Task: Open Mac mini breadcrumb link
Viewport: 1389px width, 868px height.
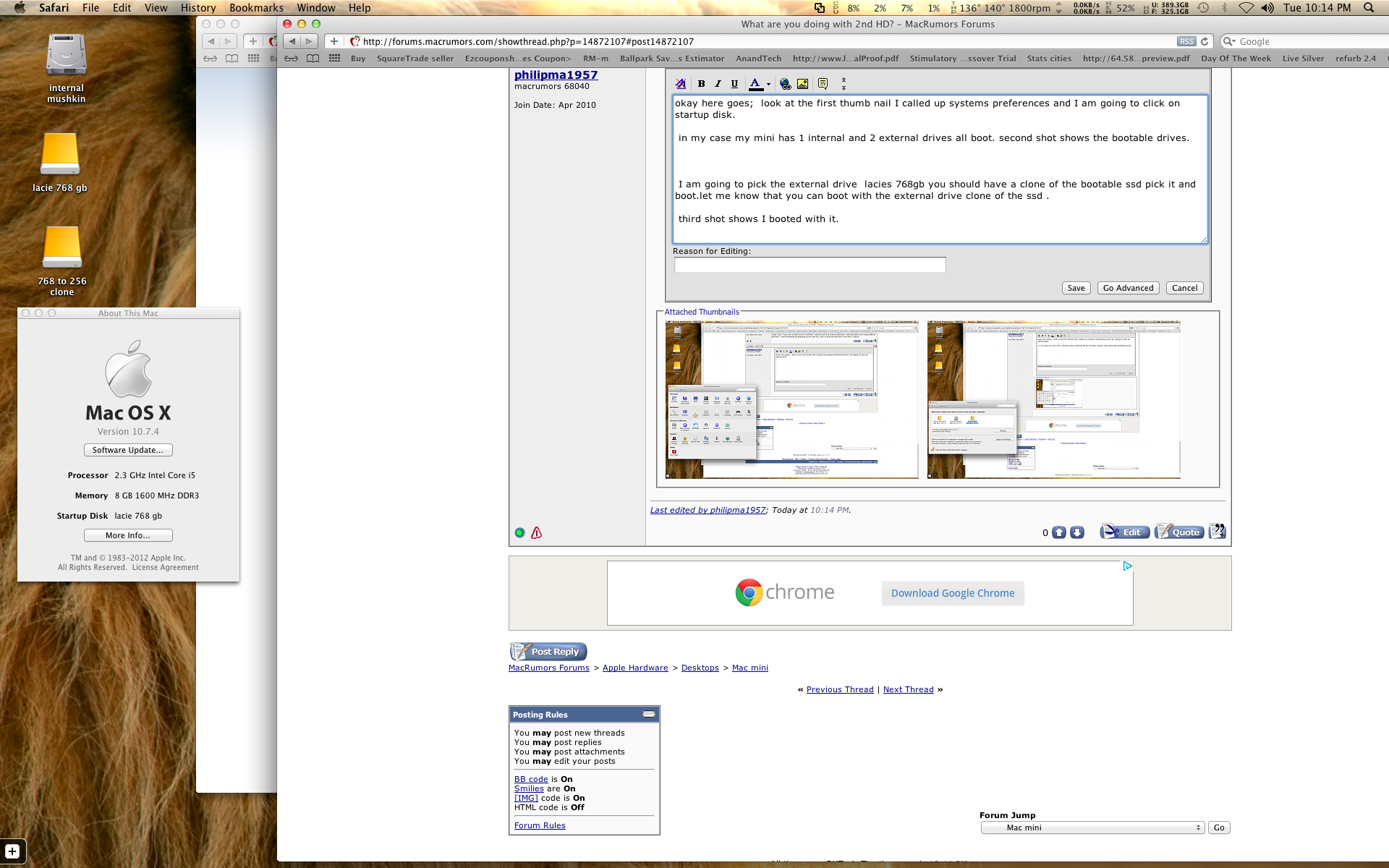Action: (x=749, y=668)
